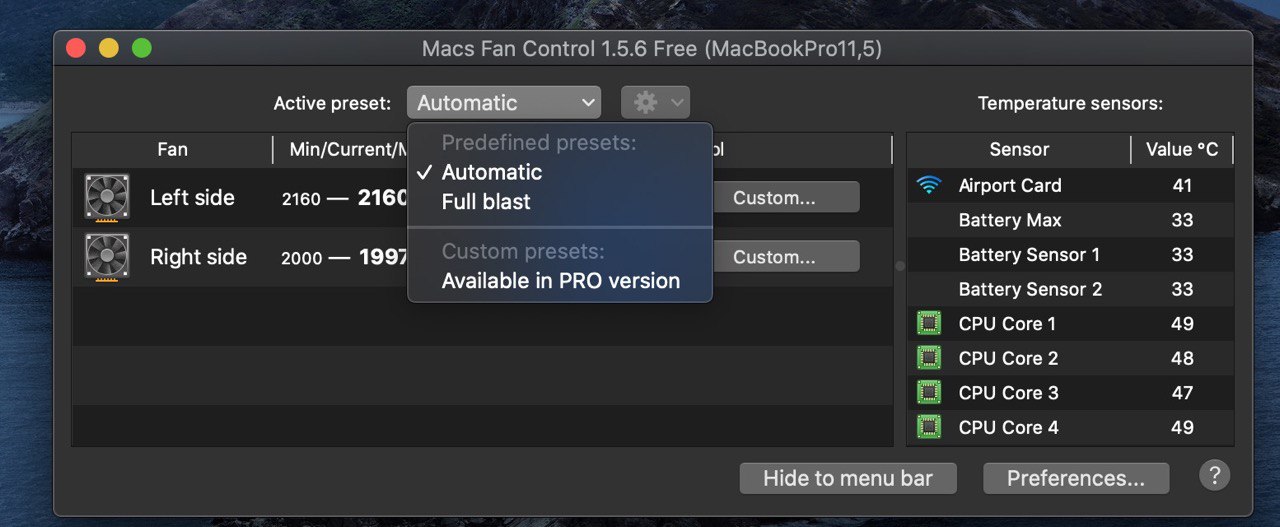
Task: Click the Airport Card Wi-Fi icon
Action: [x=930, y=185]
